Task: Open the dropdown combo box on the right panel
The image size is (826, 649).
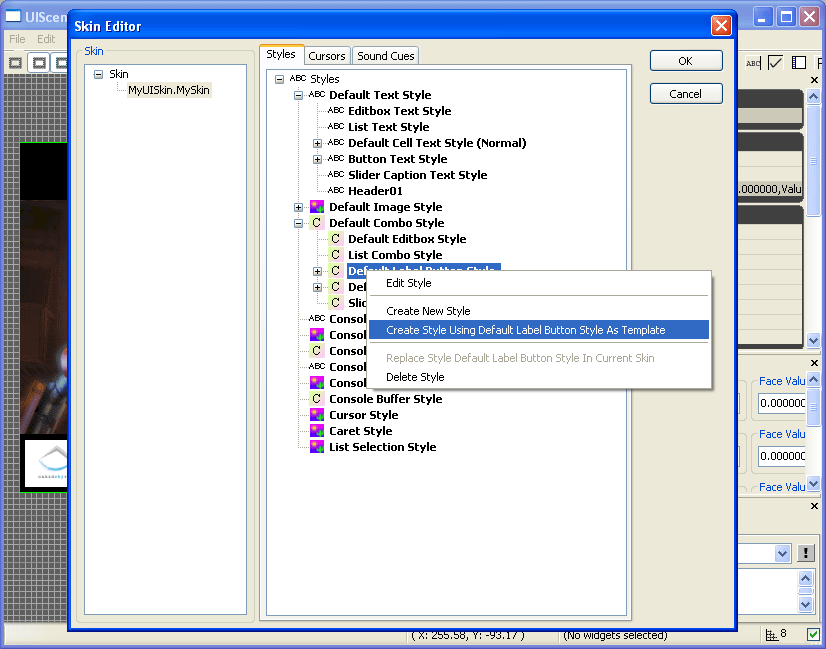Action: pyautogui.click(x=783, y=553)
